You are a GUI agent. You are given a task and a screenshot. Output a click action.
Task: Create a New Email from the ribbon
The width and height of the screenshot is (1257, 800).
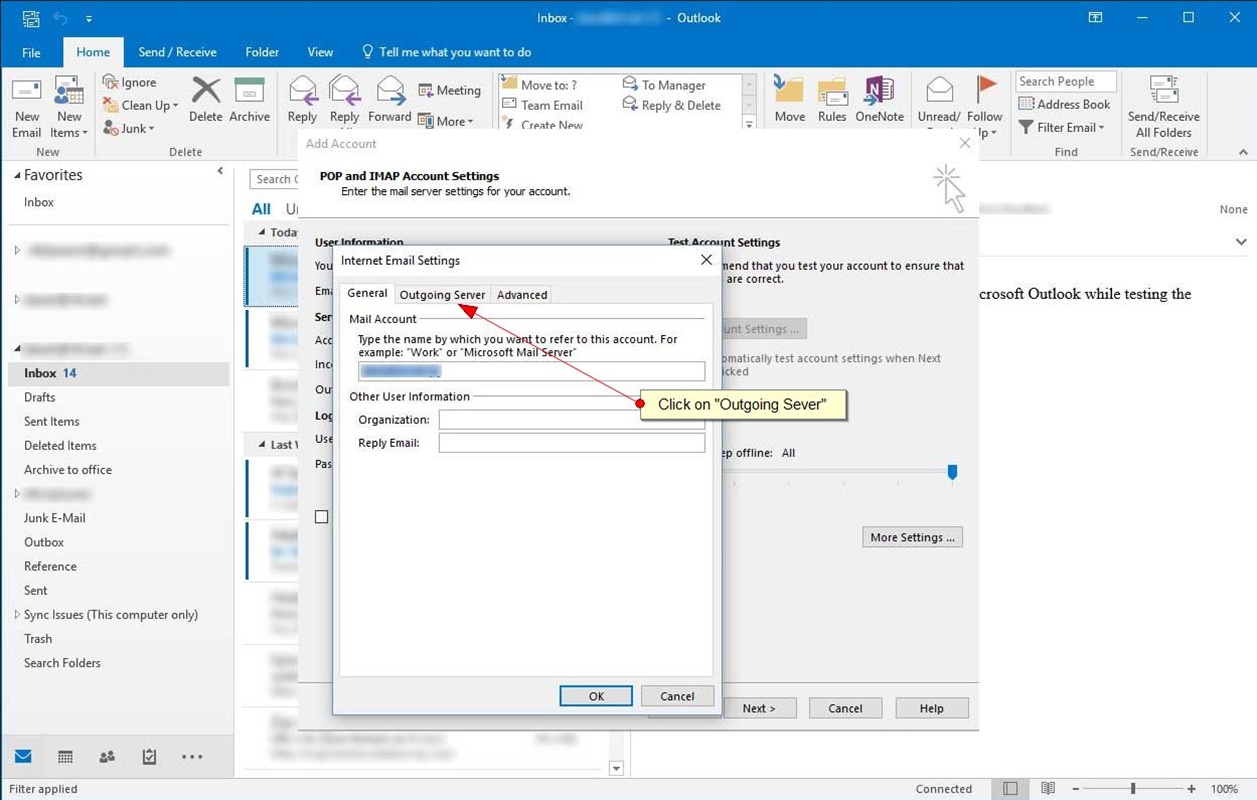[x=27, y=108]
